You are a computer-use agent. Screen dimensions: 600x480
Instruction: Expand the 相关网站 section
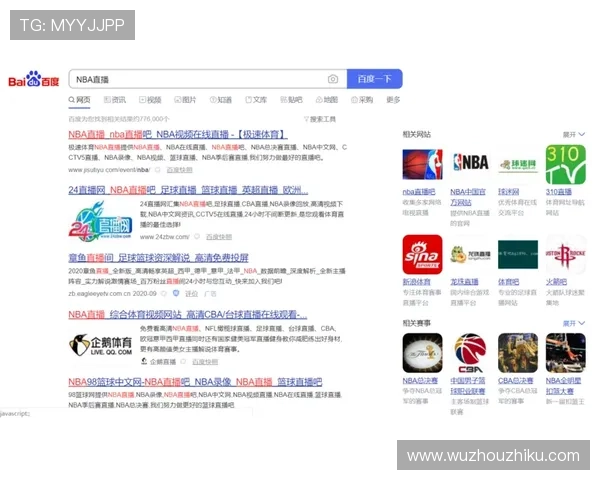[574, 134]
